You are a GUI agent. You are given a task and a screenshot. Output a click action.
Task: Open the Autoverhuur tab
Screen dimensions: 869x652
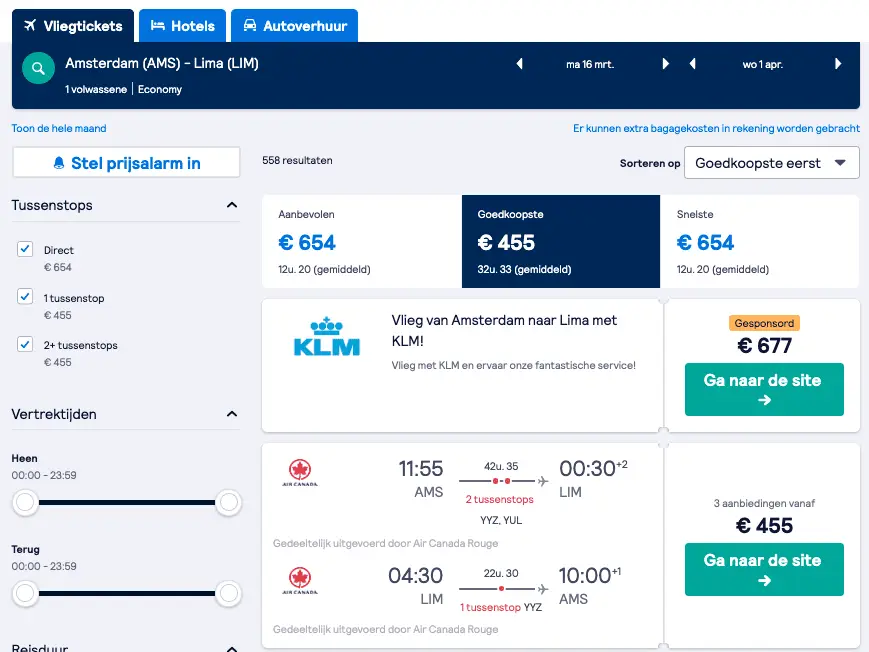294,26
